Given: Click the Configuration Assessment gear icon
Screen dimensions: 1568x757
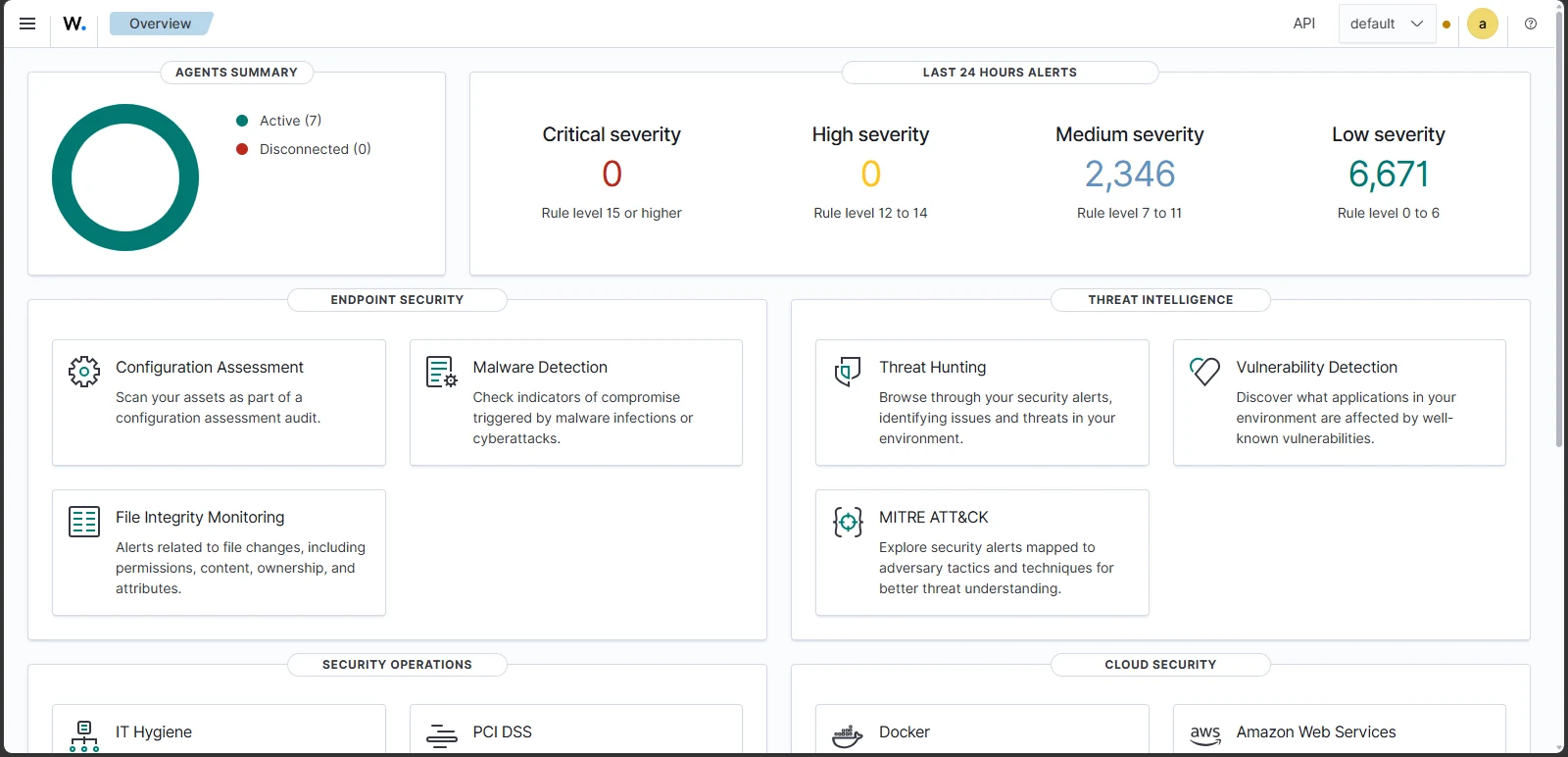Looking at the screenshot, I should point(84,372).
